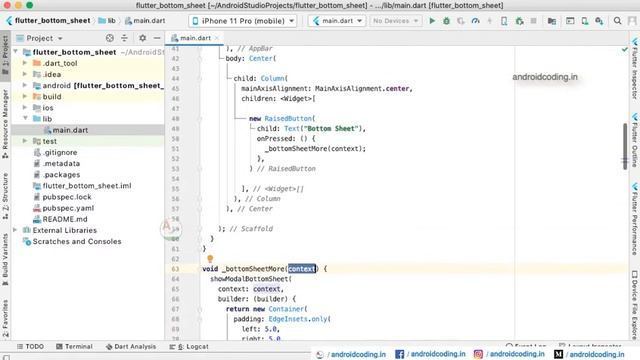Open the Project Structure icon in the toolbar
640x360 pixels.
[552, 21]
